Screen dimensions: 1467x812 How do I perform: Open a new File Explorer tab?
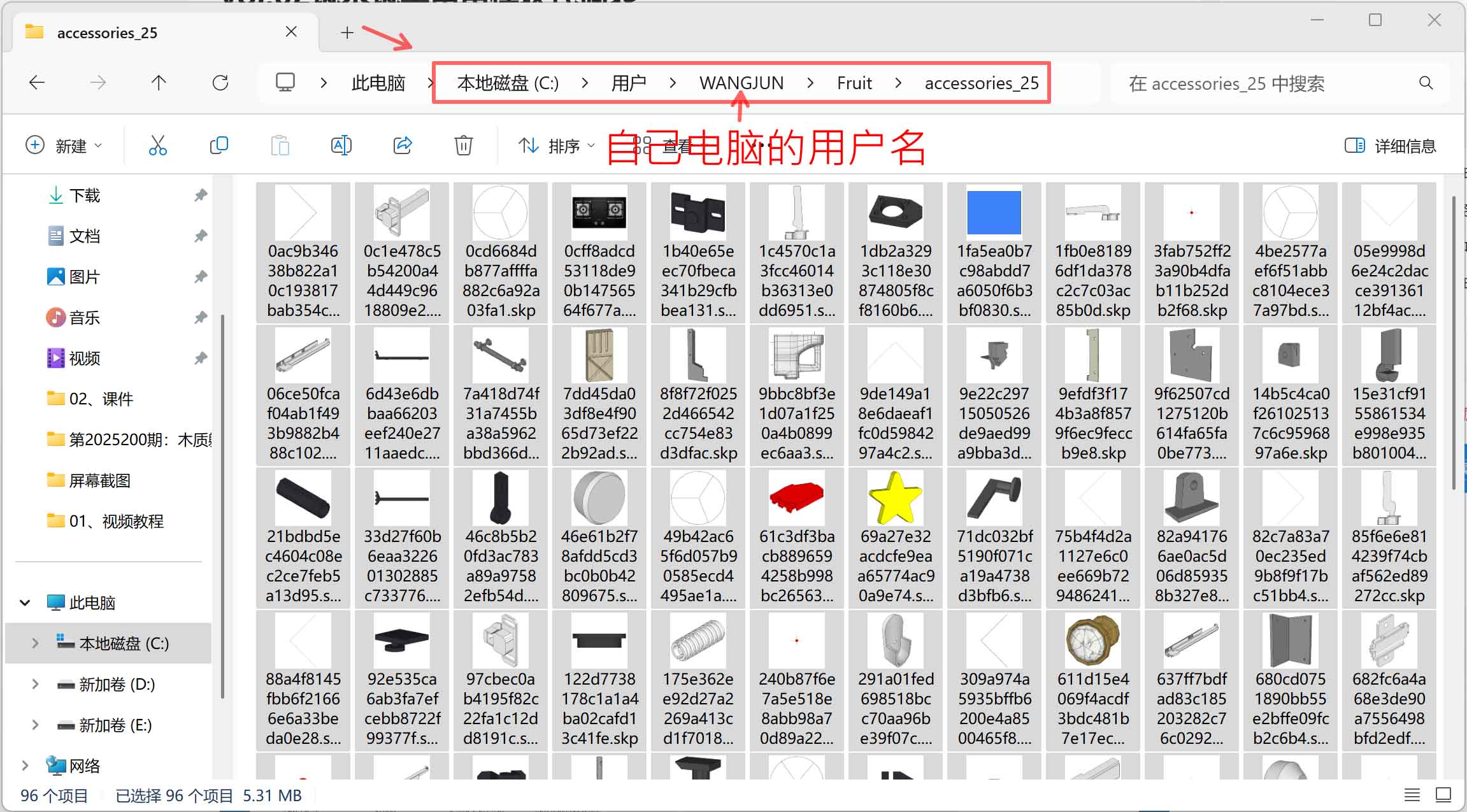point(347,32)
